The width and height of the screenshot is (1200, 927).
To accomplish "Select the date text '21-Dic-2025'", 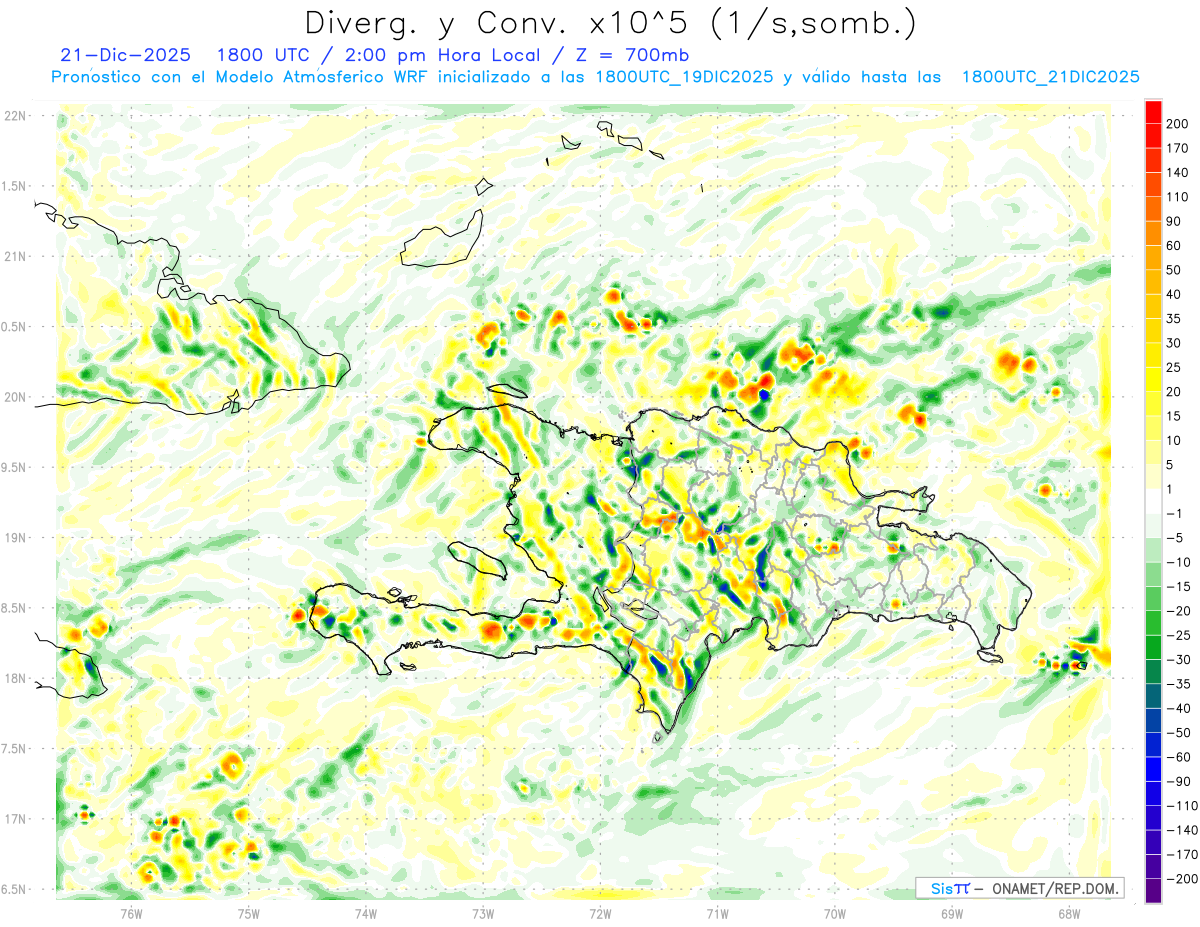I will tap(125, 55).
